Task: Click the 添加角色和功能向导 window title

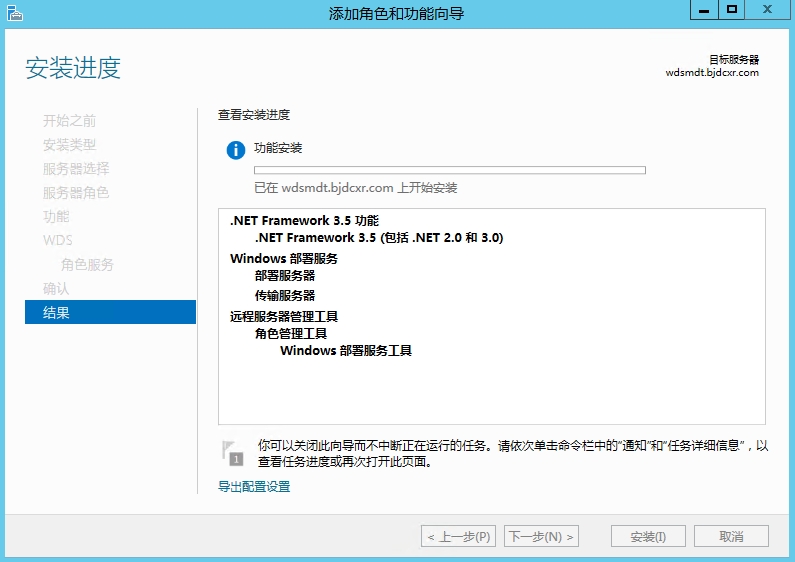Action: pyautogui.click(x=396, y=13)
